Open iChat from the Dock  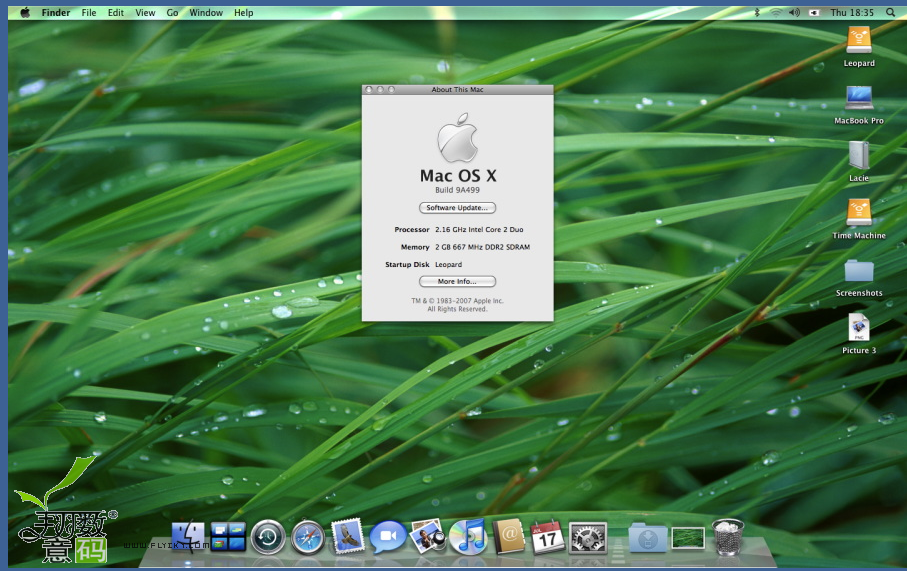[x=387, y=538]
